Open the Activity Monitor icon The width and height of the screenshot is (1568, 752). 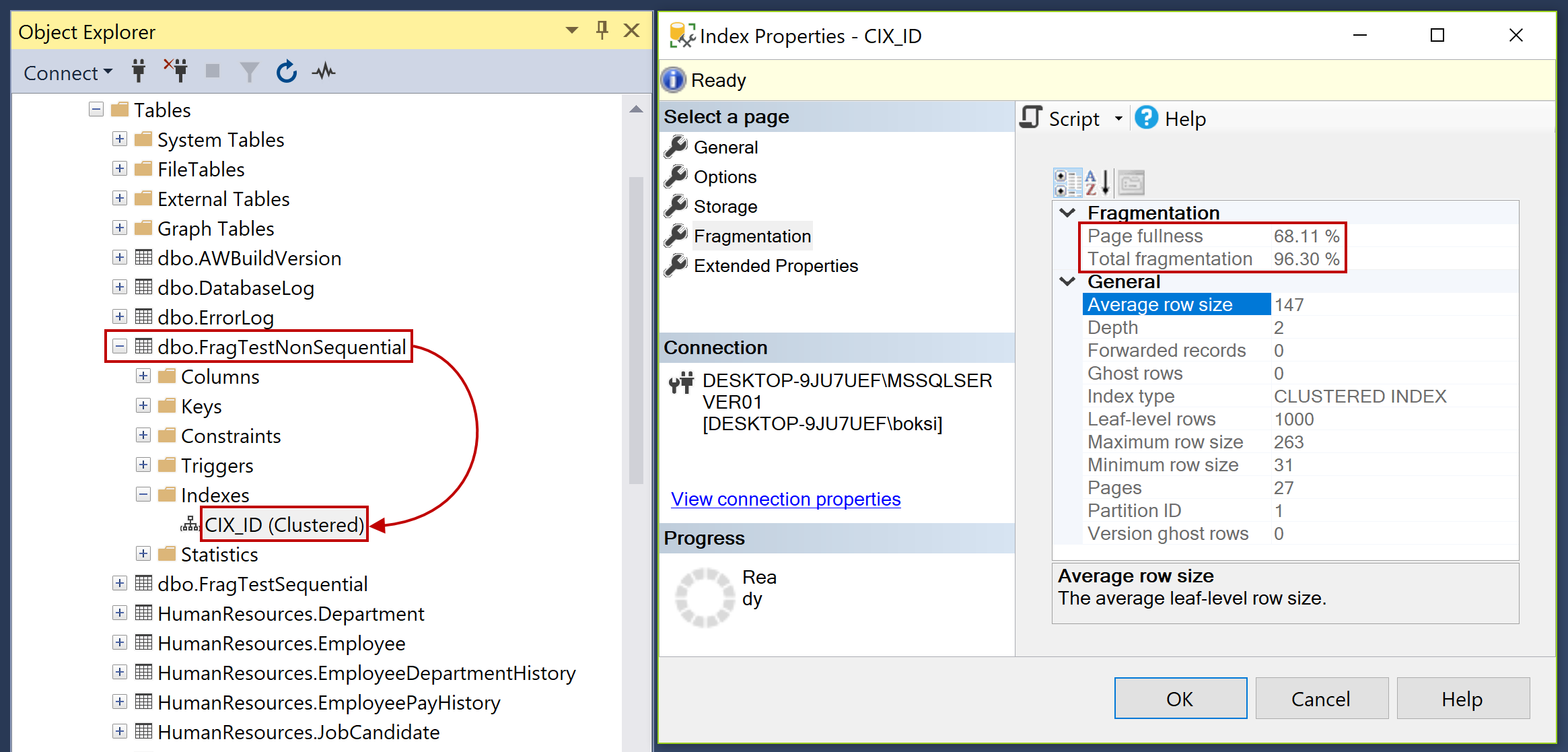[x=324, y=71]
